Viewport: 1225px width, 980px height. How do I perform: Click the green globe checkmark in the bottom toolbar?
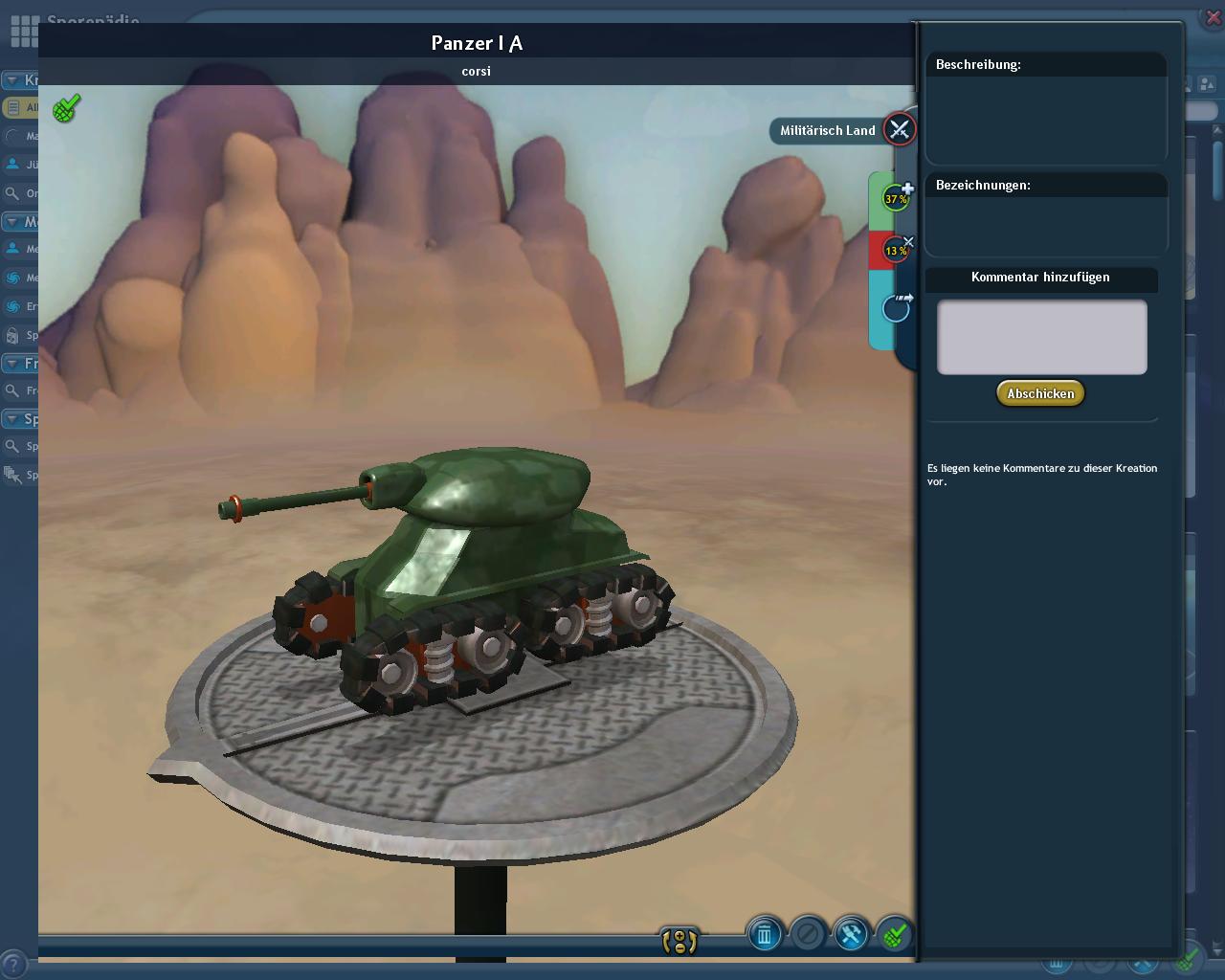click(x=894, y=934)
